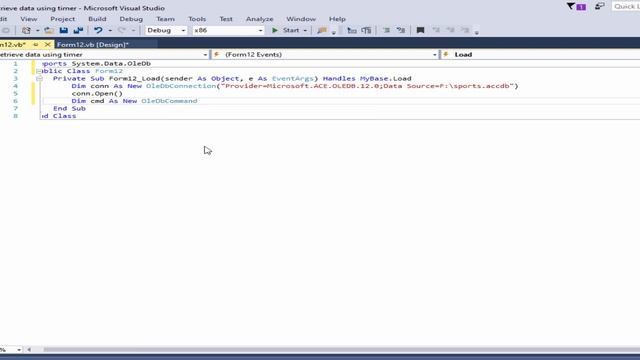The image size is (640, 360).
Task: Toggle bookmark with the bookmark flag icon
Action: [x=420, y=30]
